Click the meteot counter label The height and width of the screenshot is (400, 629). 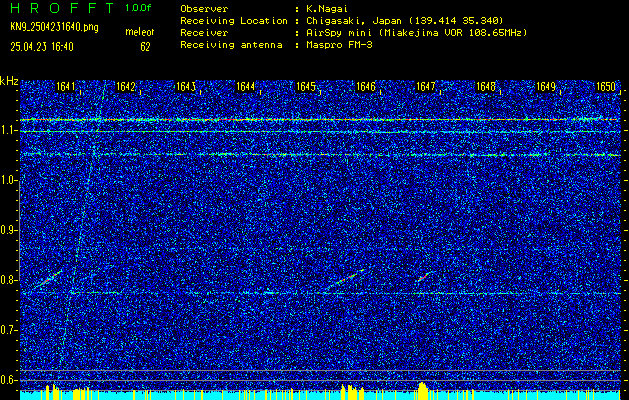point(140,32)
